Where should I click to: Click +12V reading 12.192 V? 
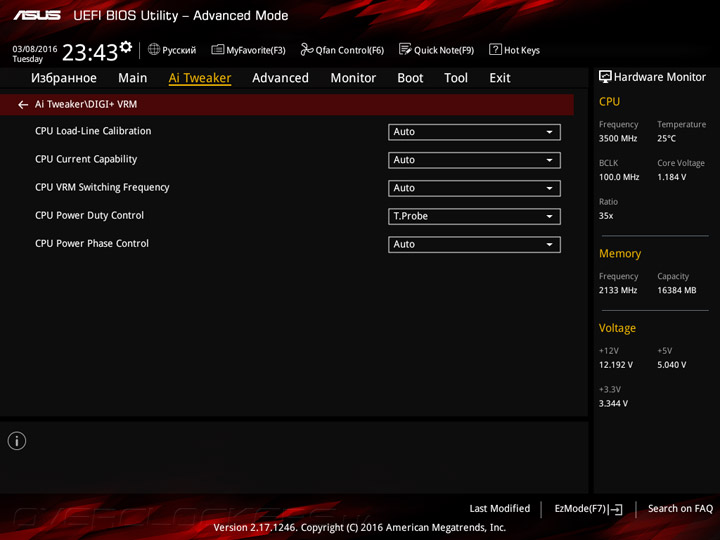[x=616, y=365]
